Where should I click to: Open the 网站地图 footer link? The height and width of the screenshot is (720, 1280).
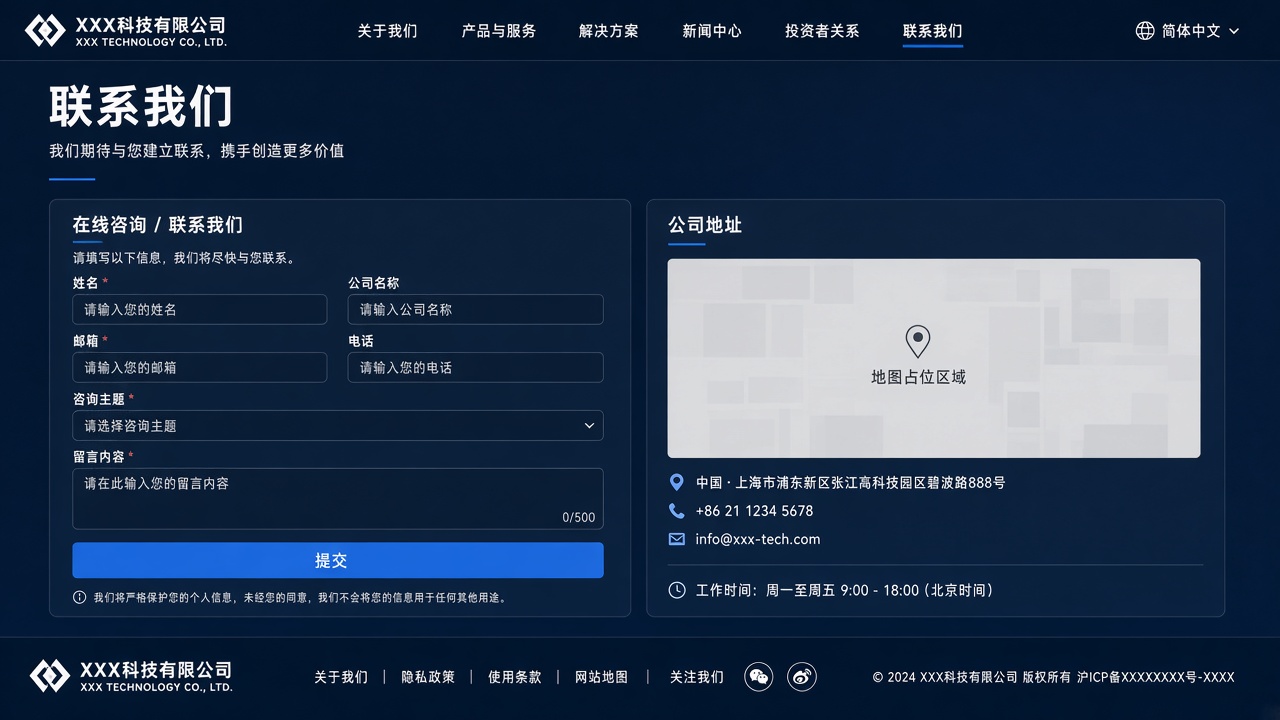(x=602, y=677)
